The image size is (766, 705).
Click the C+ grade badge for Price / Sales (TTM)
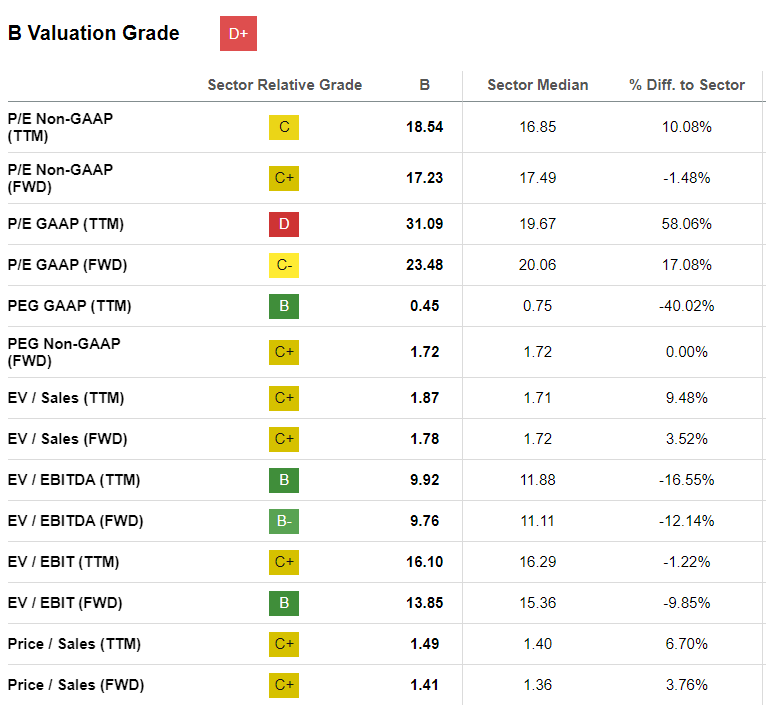coord(284,644)
